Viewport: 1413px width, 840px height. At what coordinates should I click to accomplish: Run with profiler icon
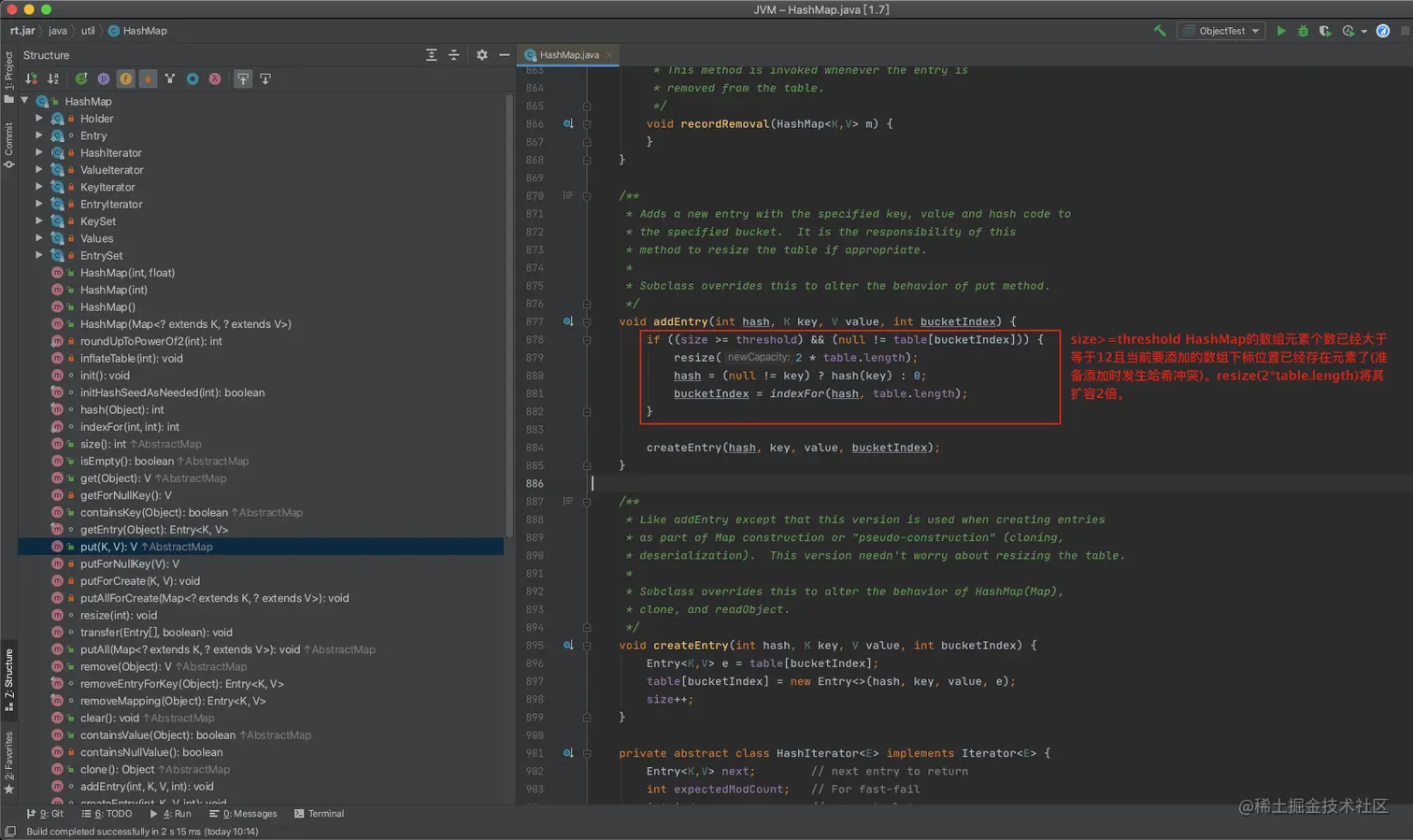click(1349, 31)
